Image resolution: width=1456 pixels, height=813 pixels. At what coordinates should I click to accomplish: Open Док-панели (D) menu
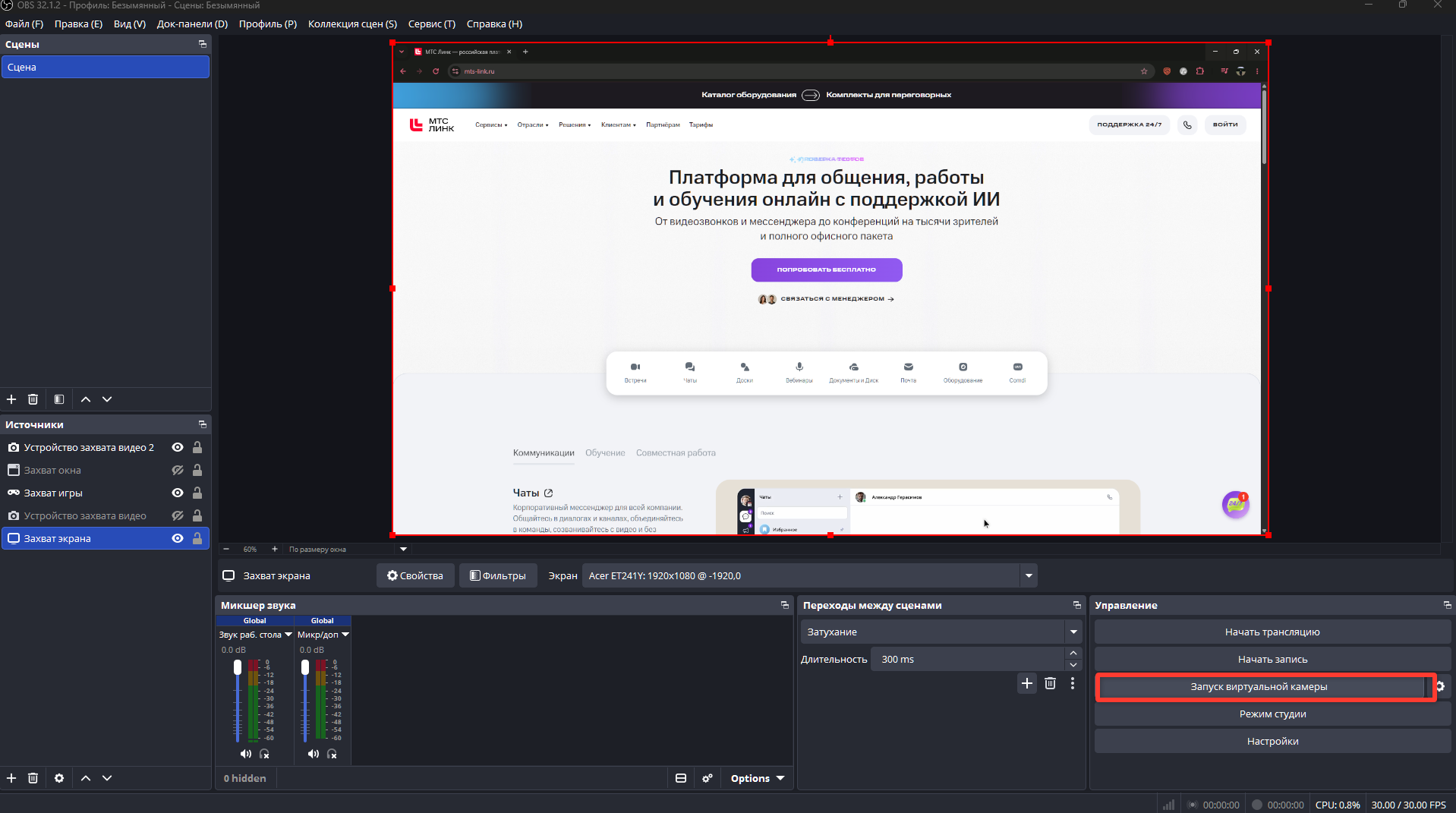click(x=192, y=24)
